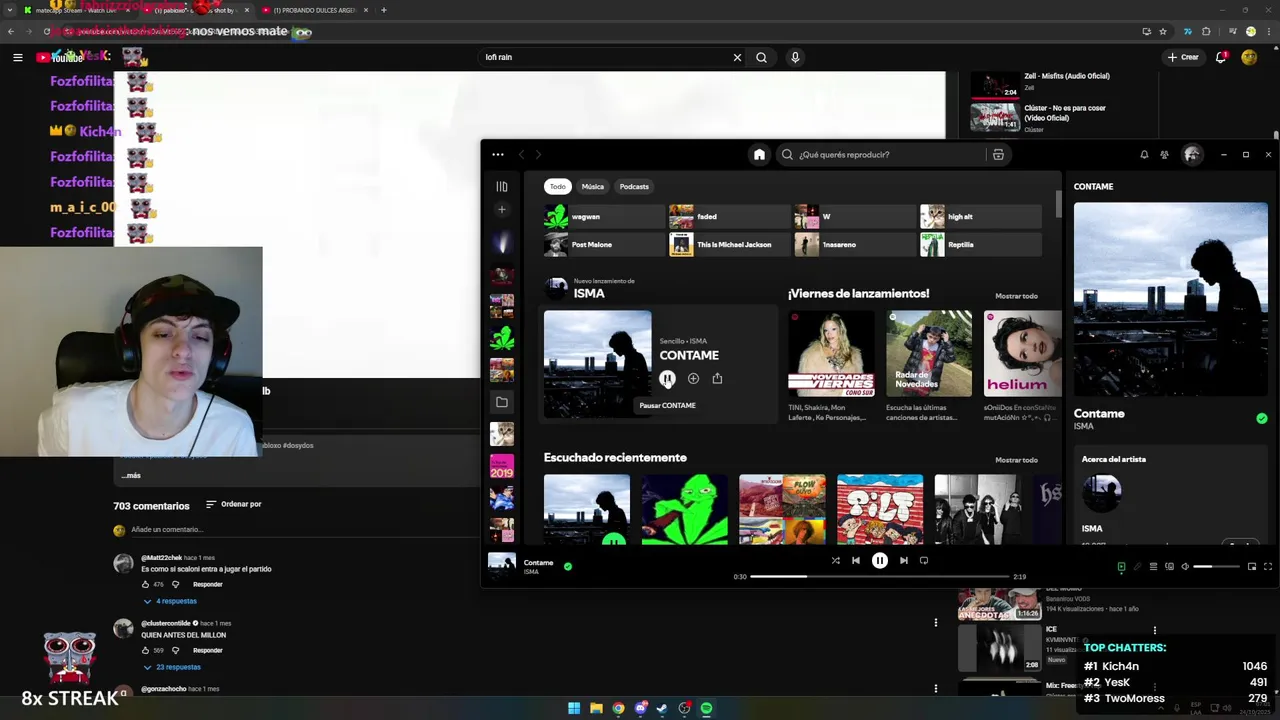Viewport: 1280px width, 720px height.
Task: Expand 23 respuestas under clustercontilde's comment
Action: [x=172, y=667]
